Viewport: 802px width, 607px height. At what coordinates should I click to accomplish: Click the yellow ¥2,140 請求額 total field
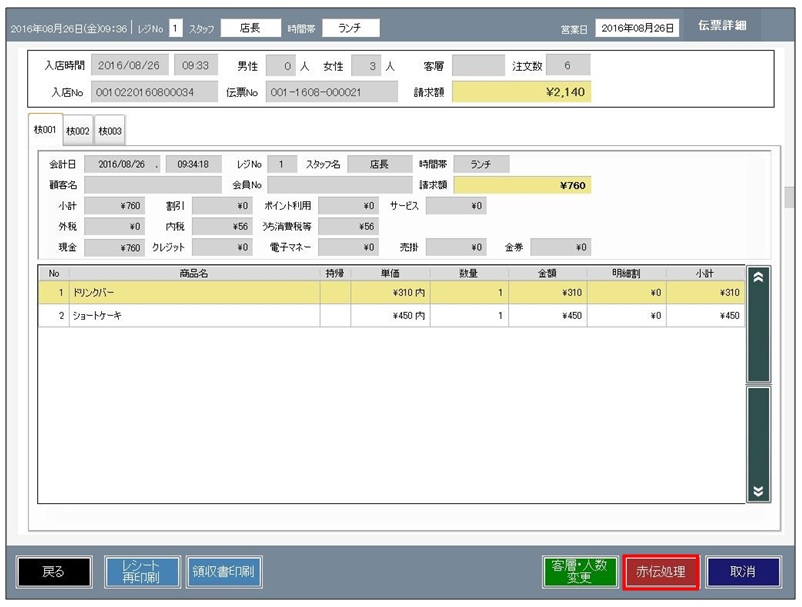point(521,92)
